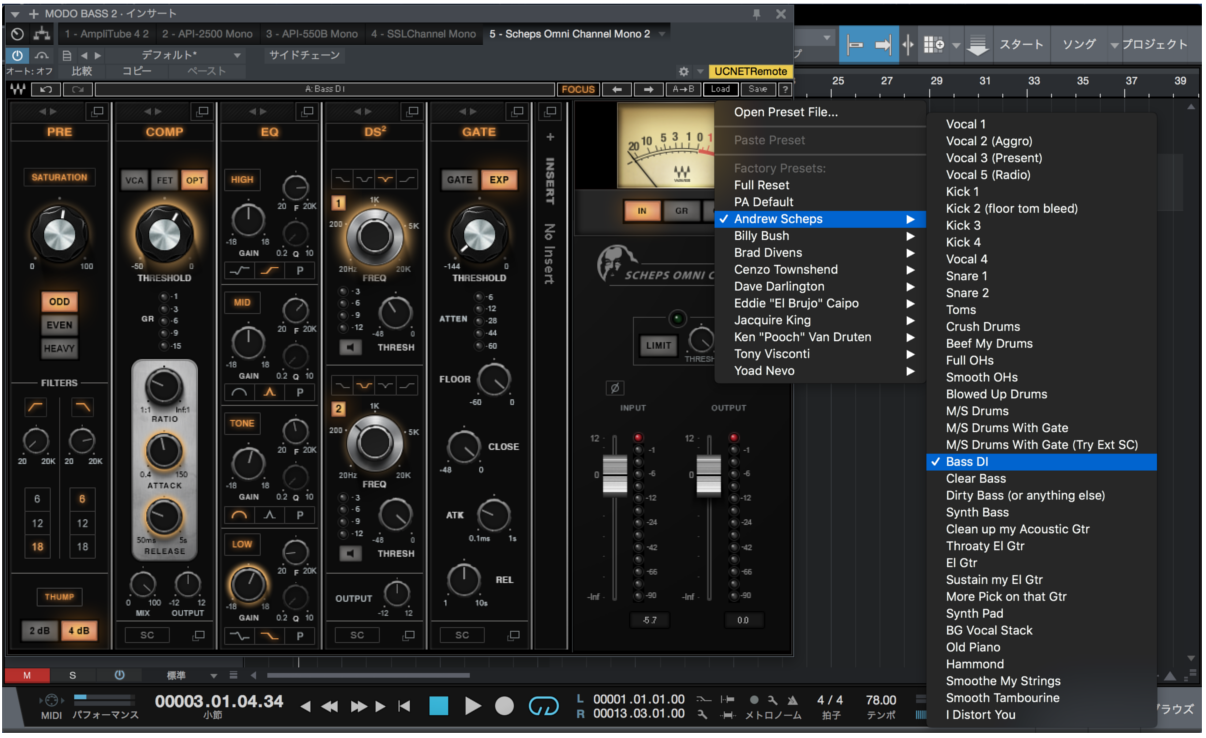Toggle the plugin power bypass button
This screenshot has height=738, width=1206.
(x=18, y=55)
